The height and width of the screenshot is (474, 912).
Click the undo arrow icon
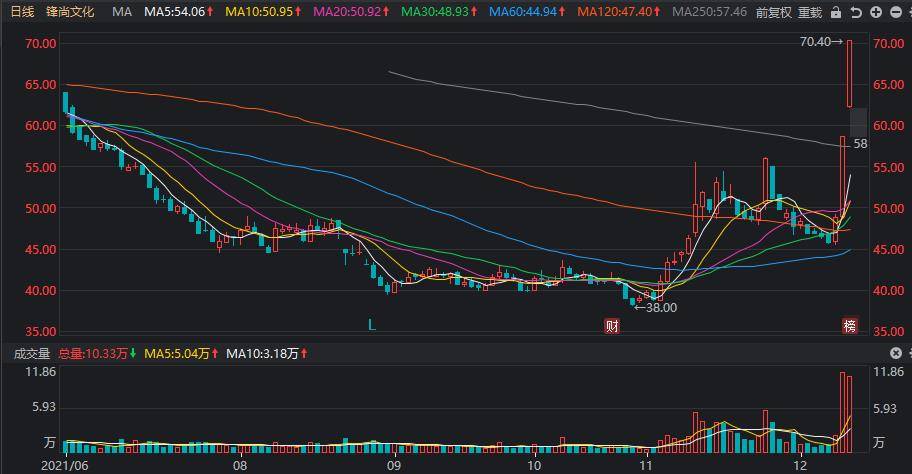[x=856, y=12]
